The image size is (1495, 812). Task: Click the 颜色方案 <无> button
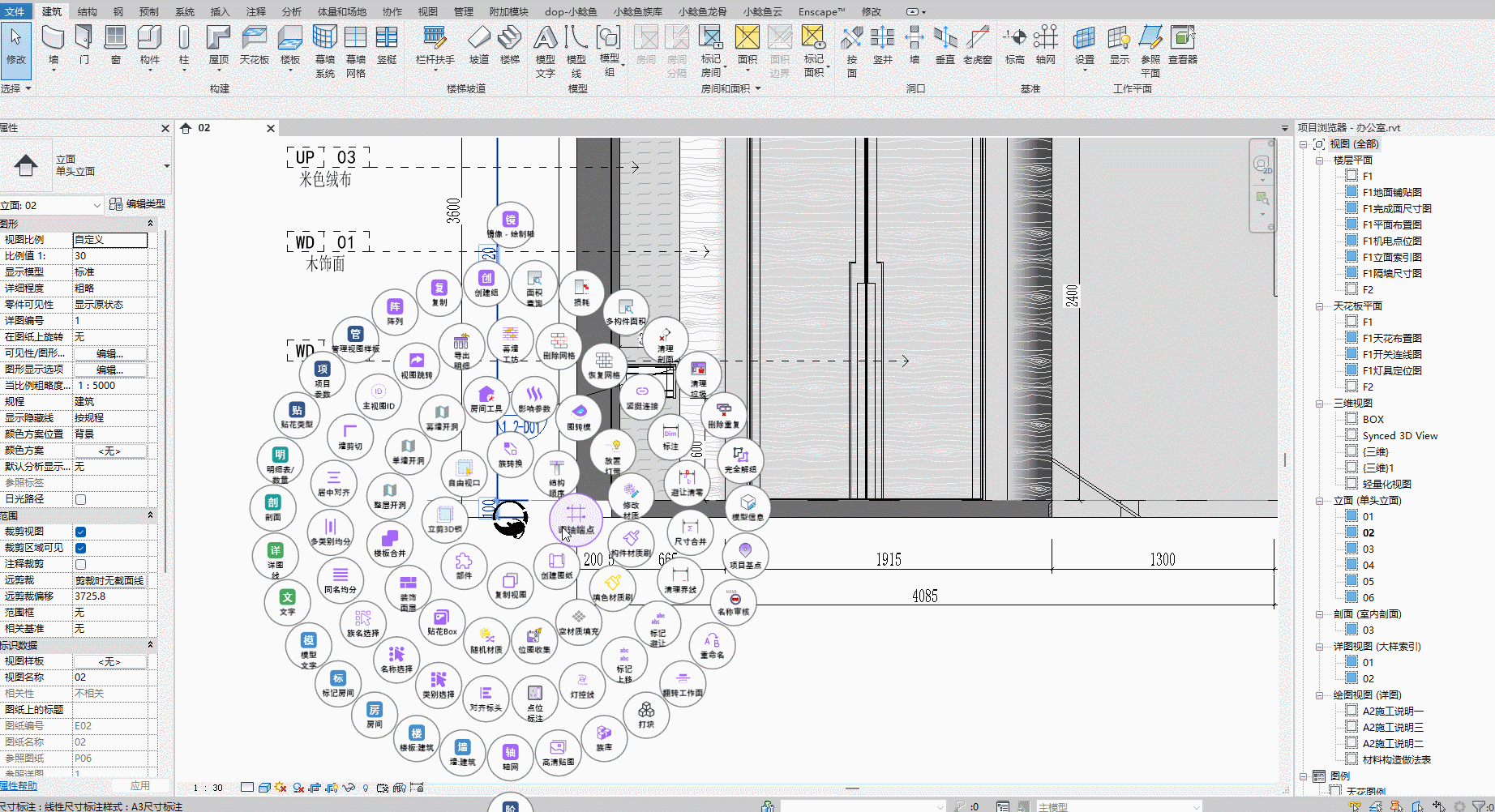110,451
